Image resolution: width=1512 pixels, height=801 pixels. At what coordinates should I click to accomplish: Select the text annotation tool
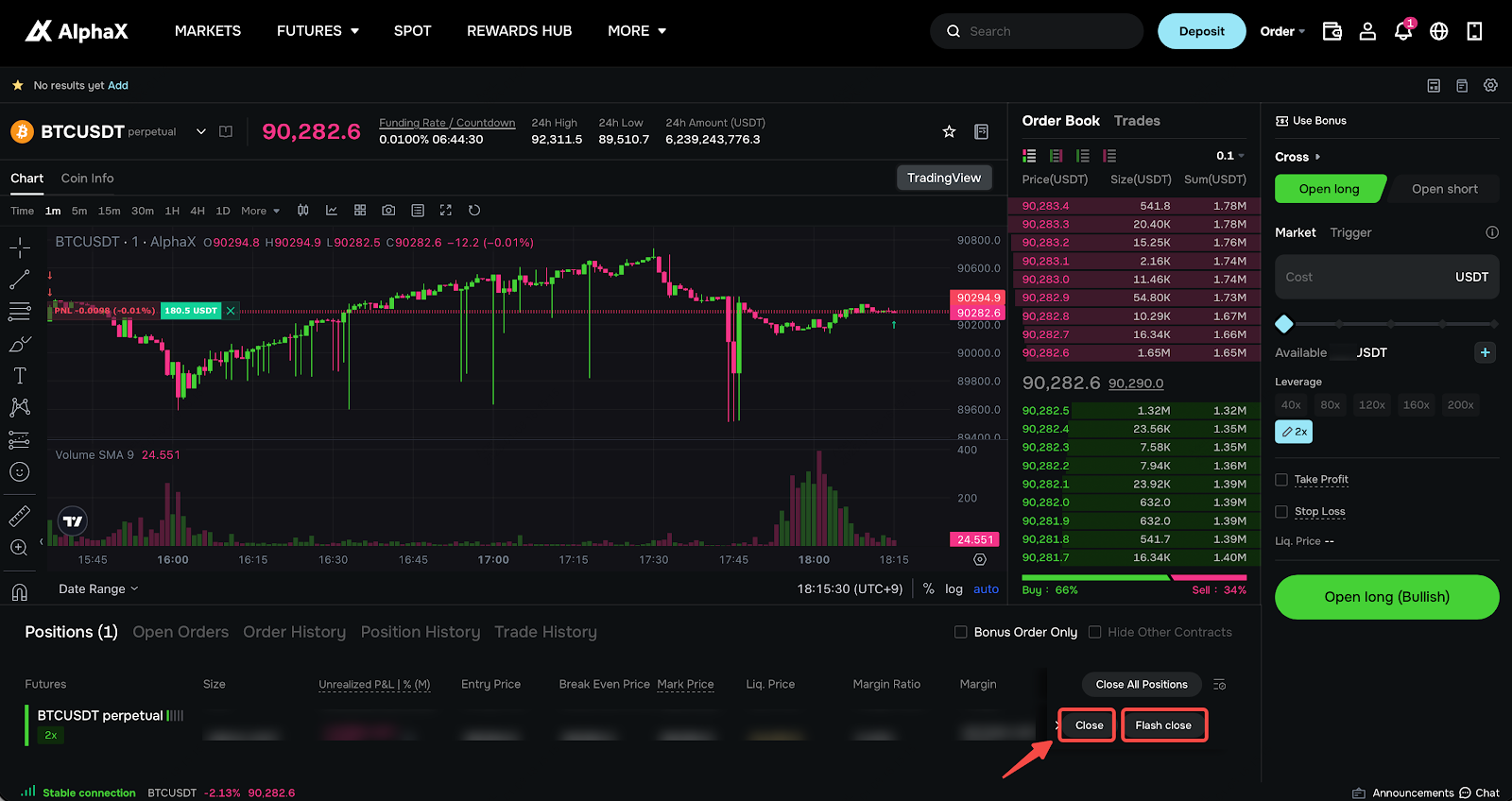point(20,375)
